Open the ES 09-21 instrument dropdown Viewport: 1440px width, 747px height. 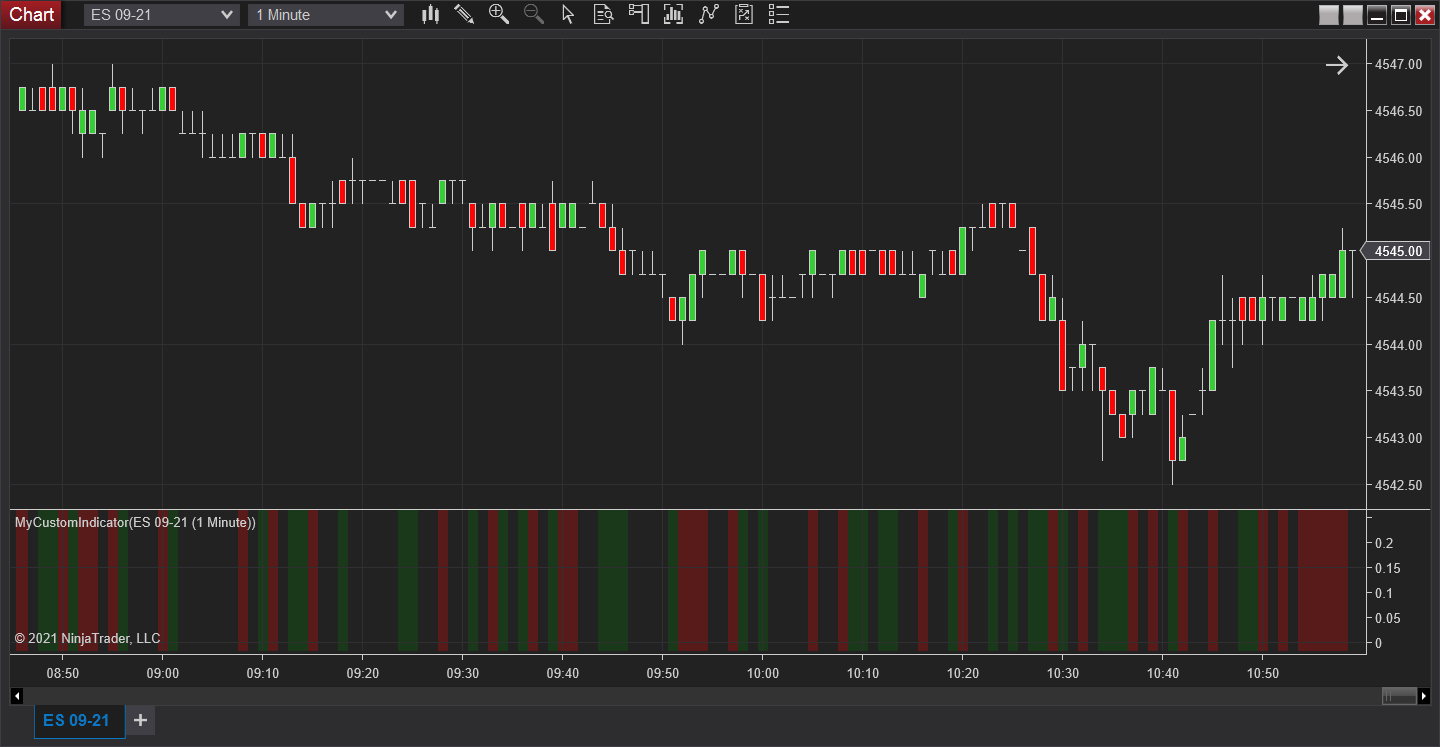pos(161,15)
